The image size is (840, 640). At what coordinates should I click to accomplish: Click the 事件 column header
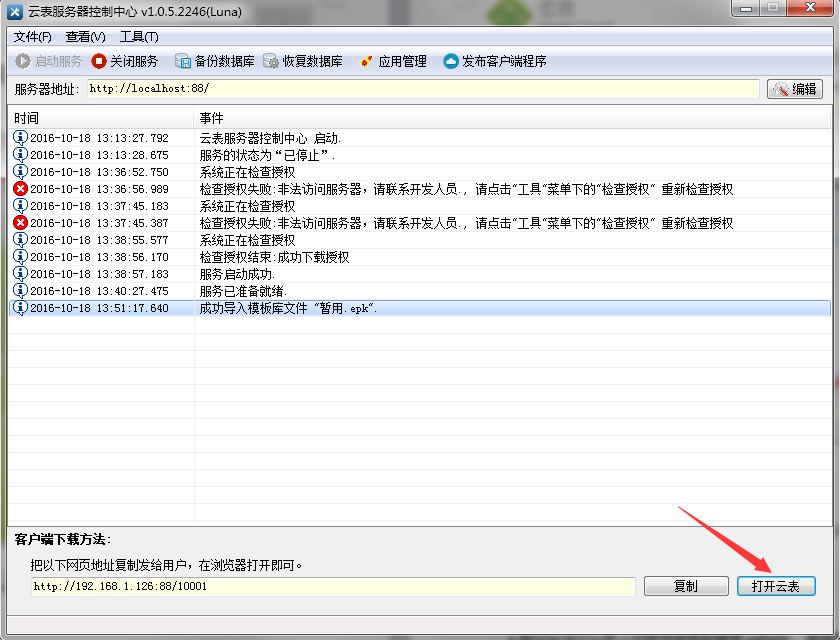point(512,118)
